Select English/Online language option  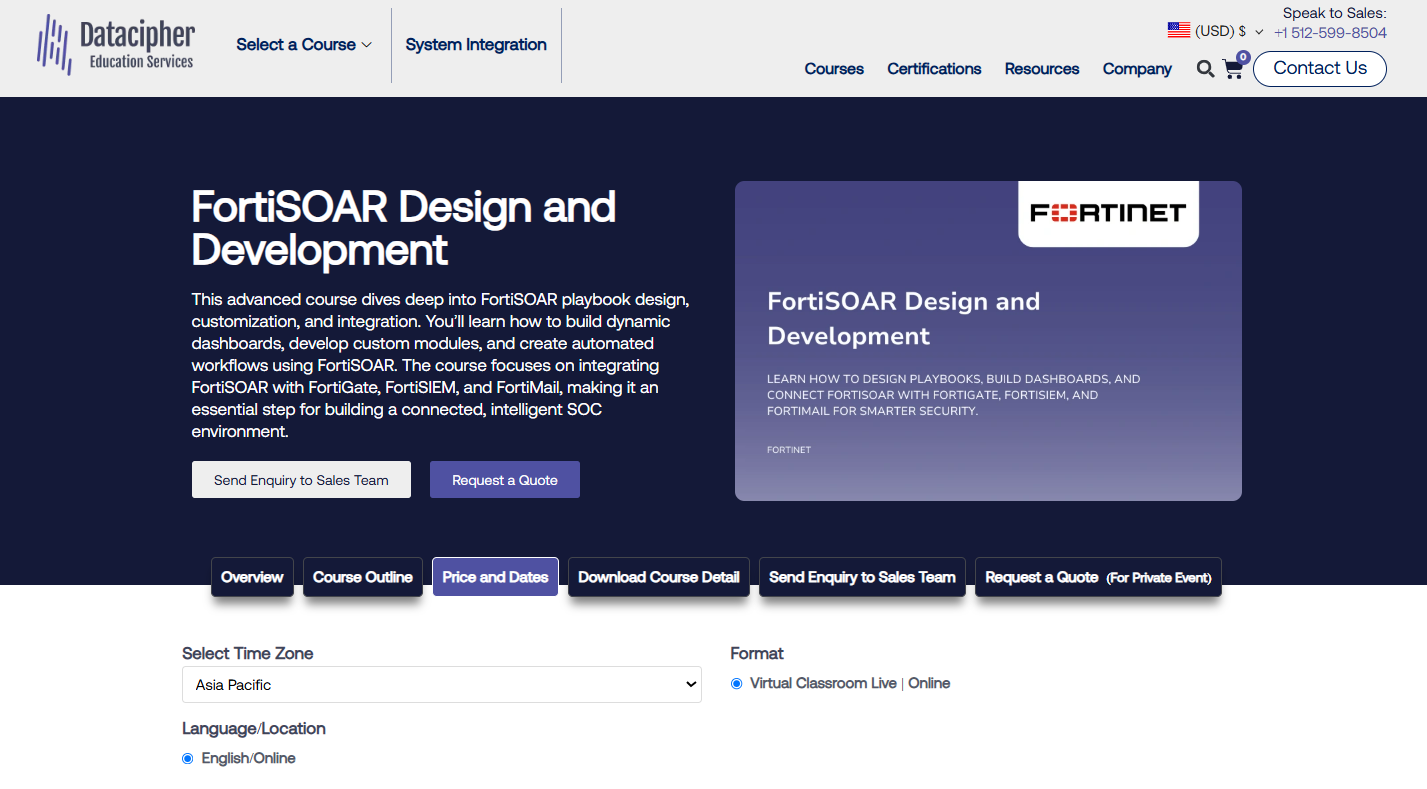187,759
